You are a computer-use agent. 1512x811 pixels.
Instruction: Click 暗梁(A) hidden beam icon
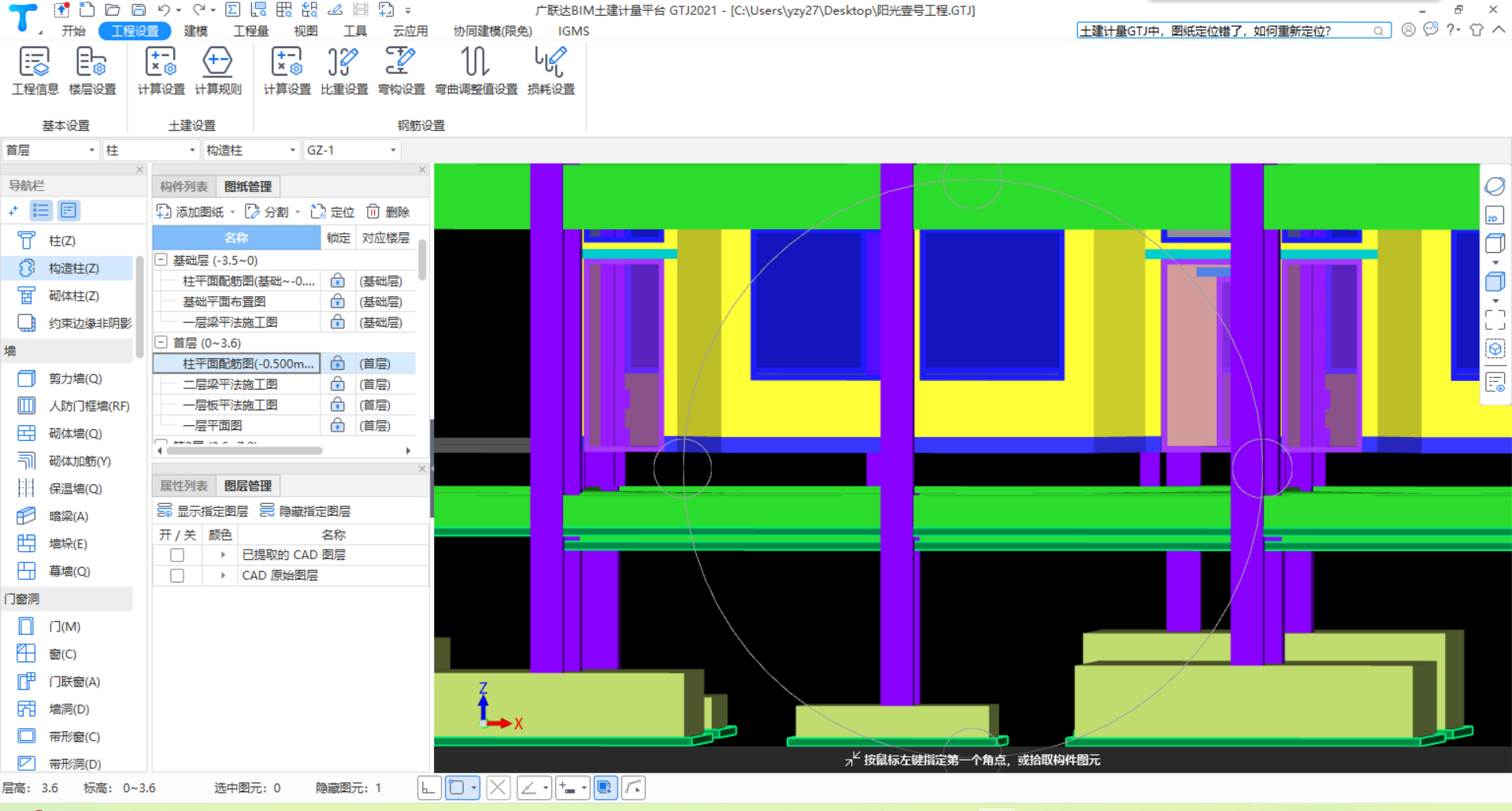(x=26, y=517)
